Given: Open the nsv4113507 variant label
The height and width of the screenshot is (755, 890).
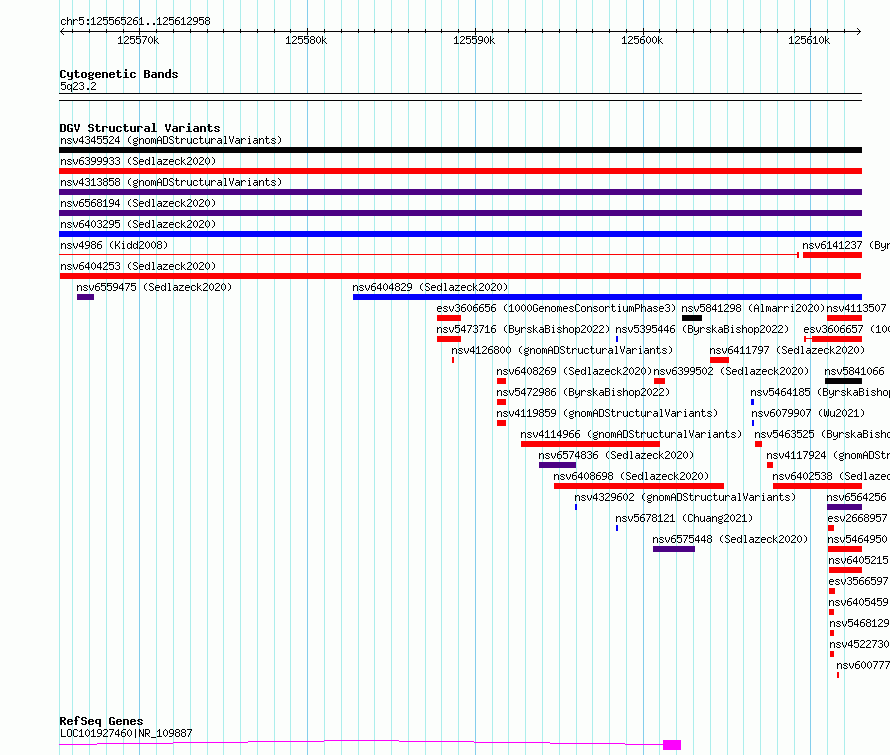Looking at the screenshot, I should pos(857,308).
